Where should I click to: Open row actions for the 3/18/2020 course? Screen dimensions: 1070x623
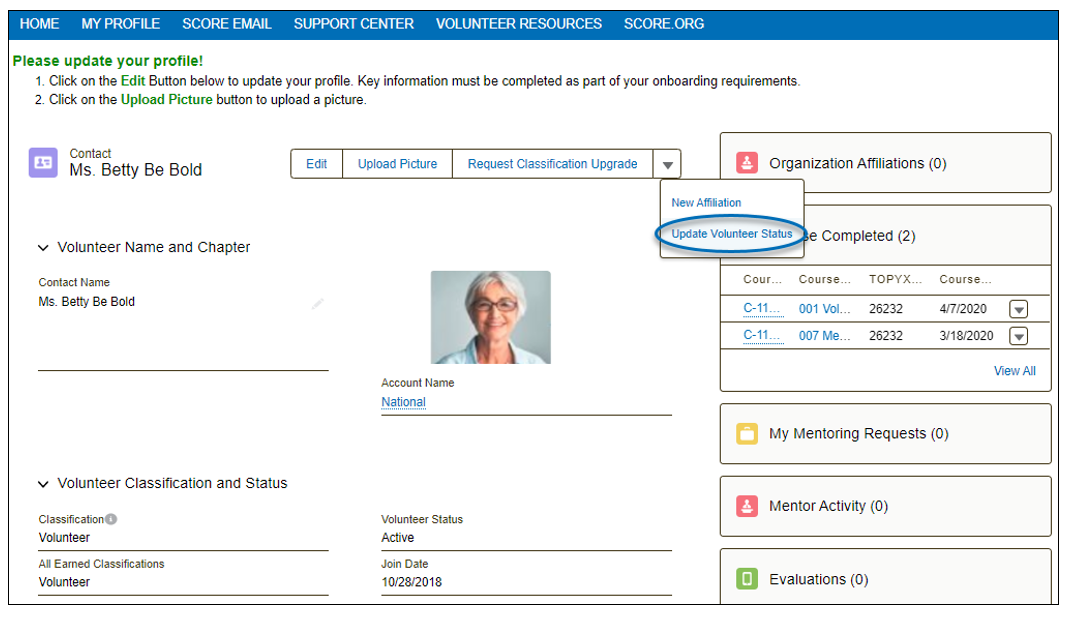coord(1018,336)
